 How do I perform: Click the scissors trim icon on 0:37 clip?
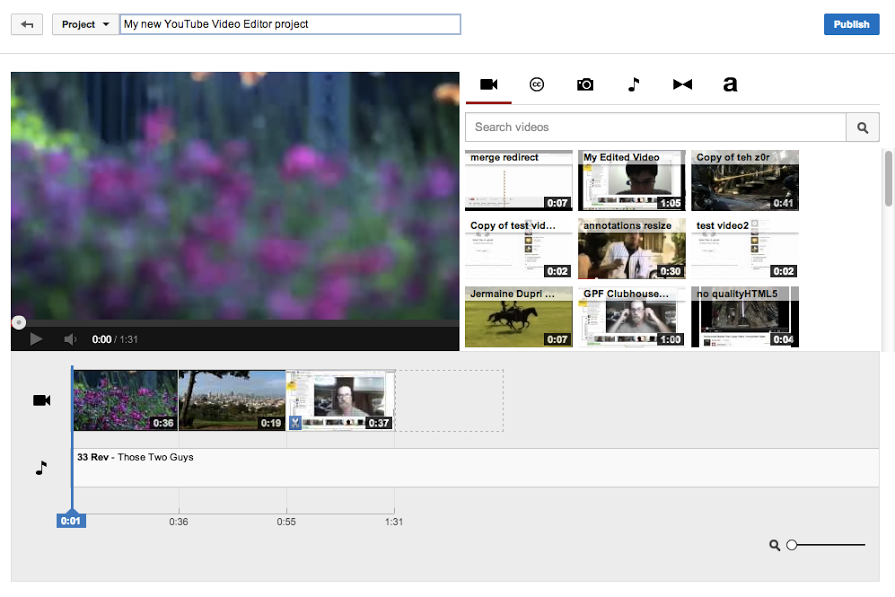click(294, 422)
